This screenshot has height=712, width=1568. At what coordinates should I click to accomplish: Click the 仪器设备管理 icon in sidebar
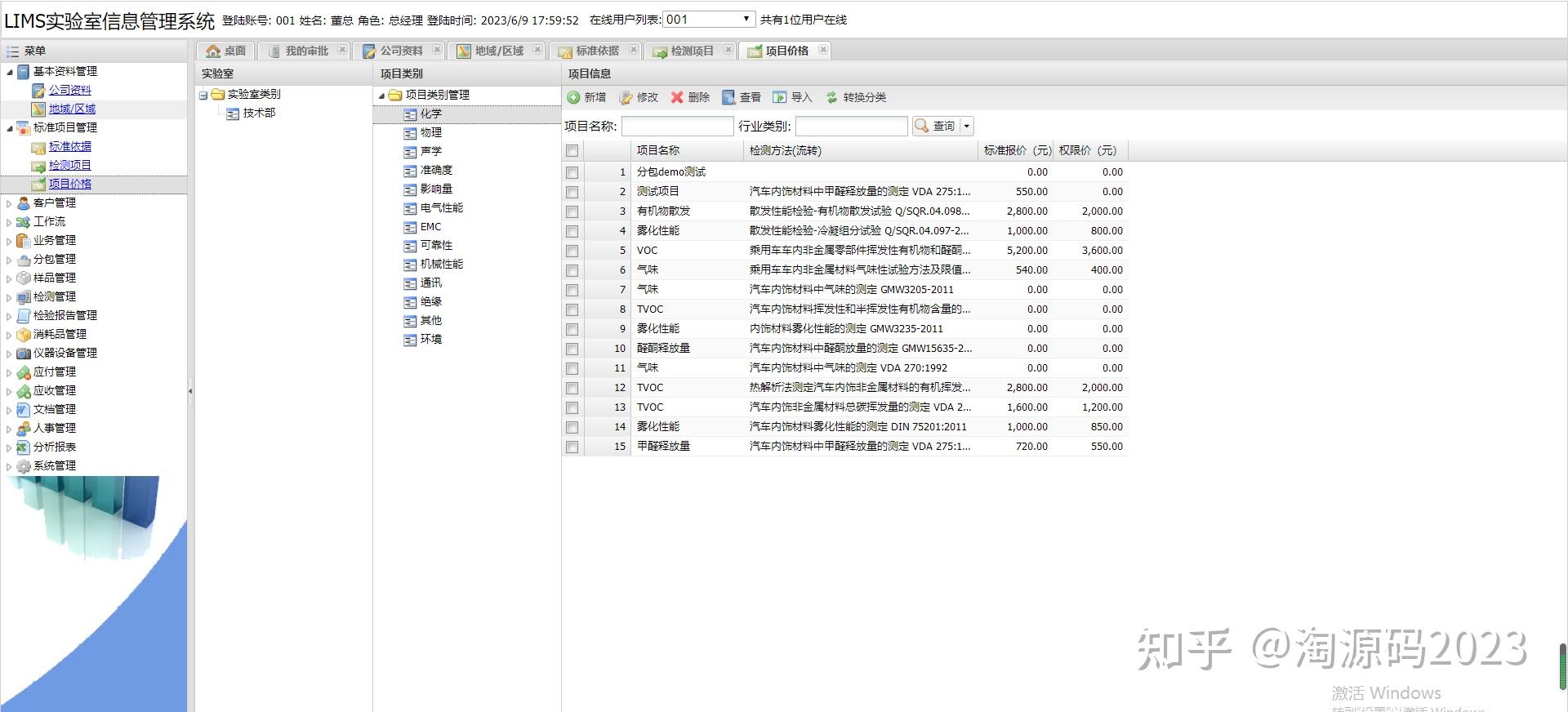click(x=24, y=353)
